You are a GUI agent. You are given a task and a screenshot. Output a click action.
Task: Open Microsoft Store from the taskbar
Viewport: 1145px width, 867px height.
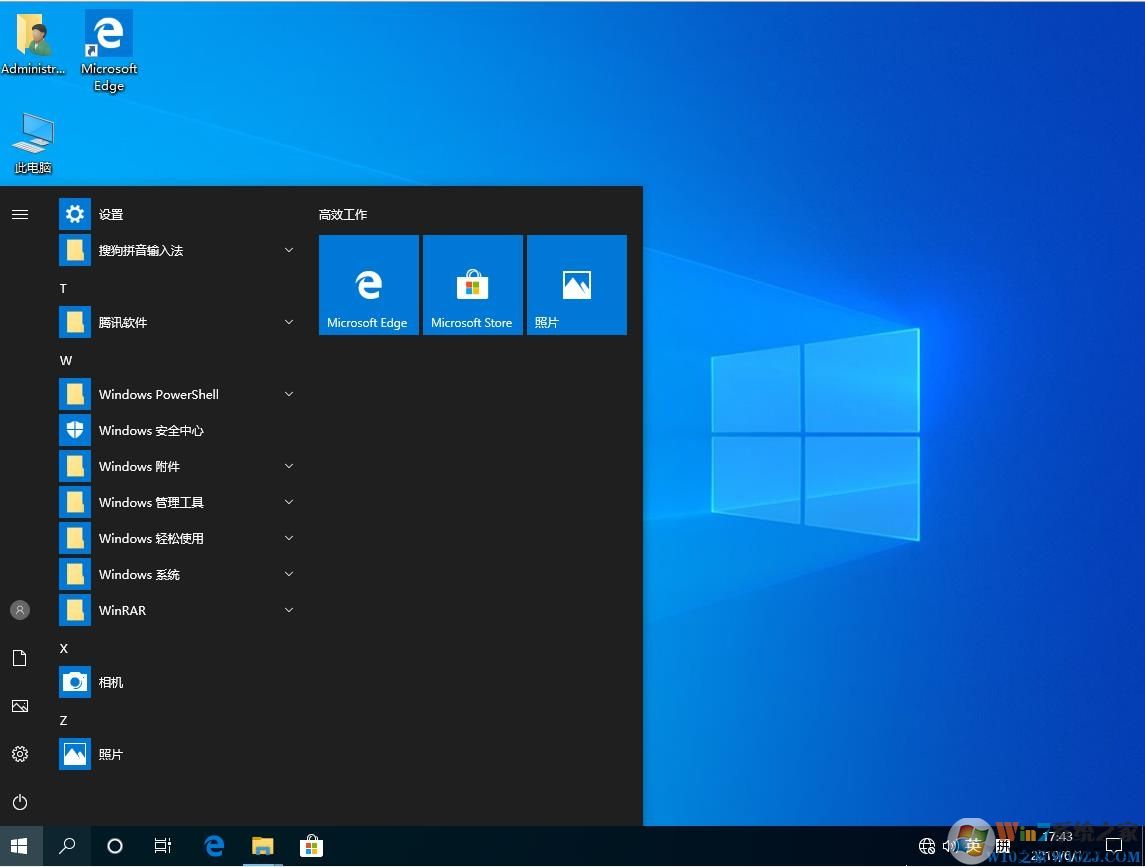(x=311, y=846)
